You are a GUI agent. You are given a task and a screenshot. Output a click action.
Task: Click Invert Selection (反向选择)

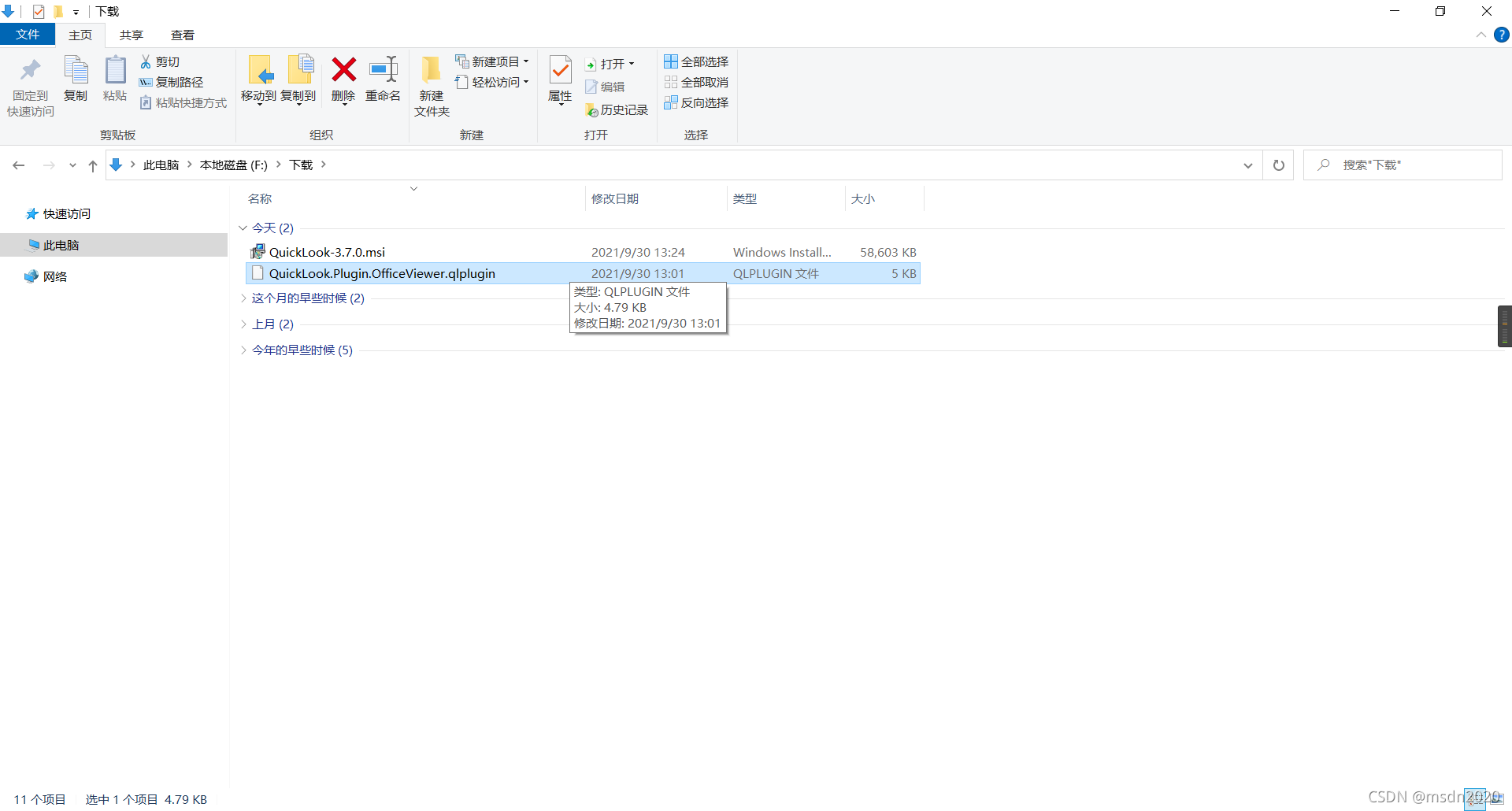coord(696,102)
